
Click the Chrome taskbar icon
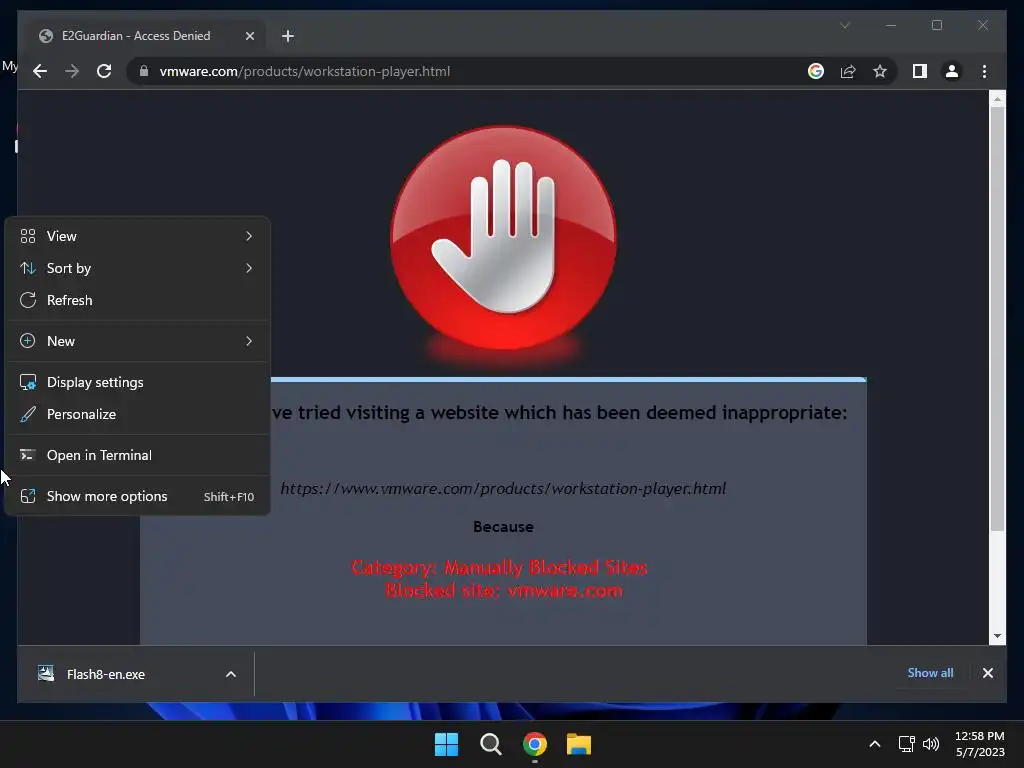tap(534, 744)
